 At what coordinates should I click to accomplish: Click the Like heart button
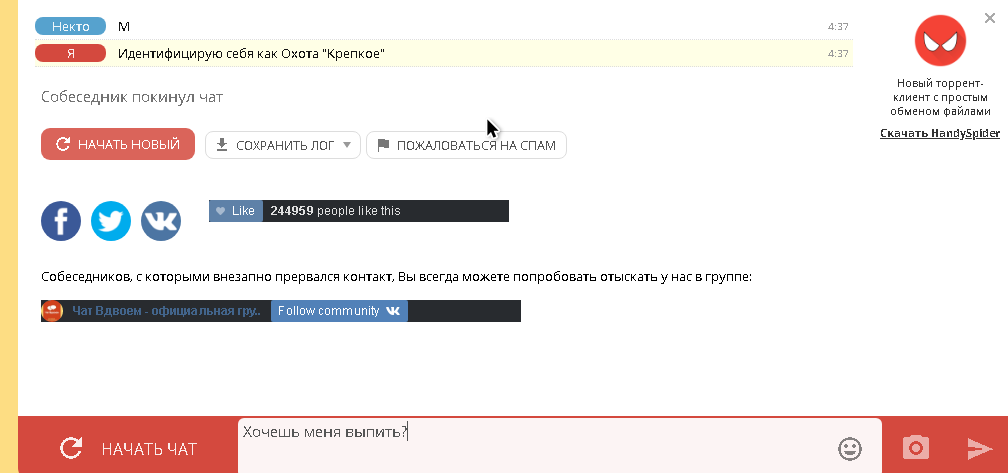point(236,211)
